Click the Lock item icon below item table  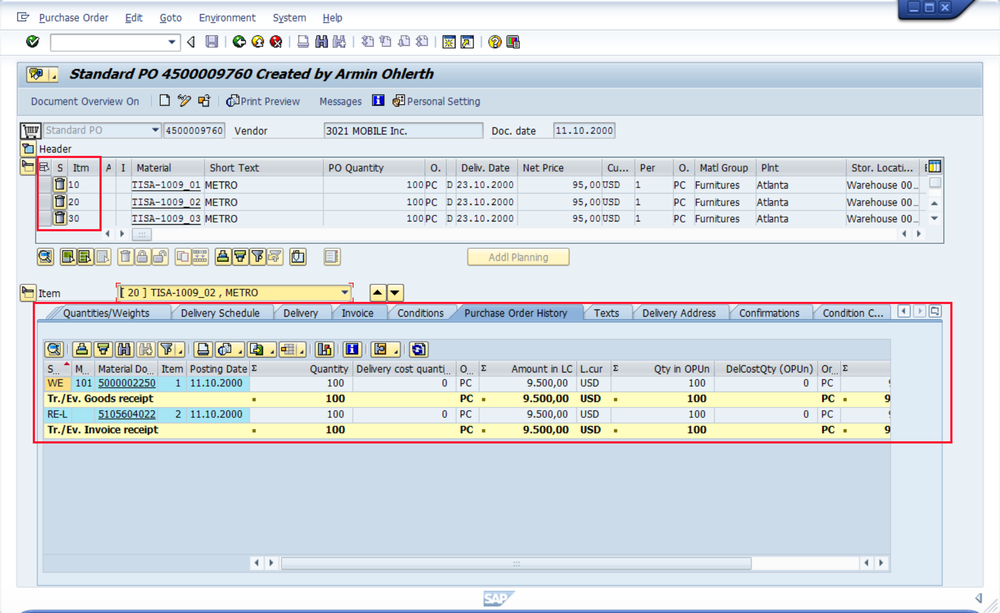pos(142,257)
